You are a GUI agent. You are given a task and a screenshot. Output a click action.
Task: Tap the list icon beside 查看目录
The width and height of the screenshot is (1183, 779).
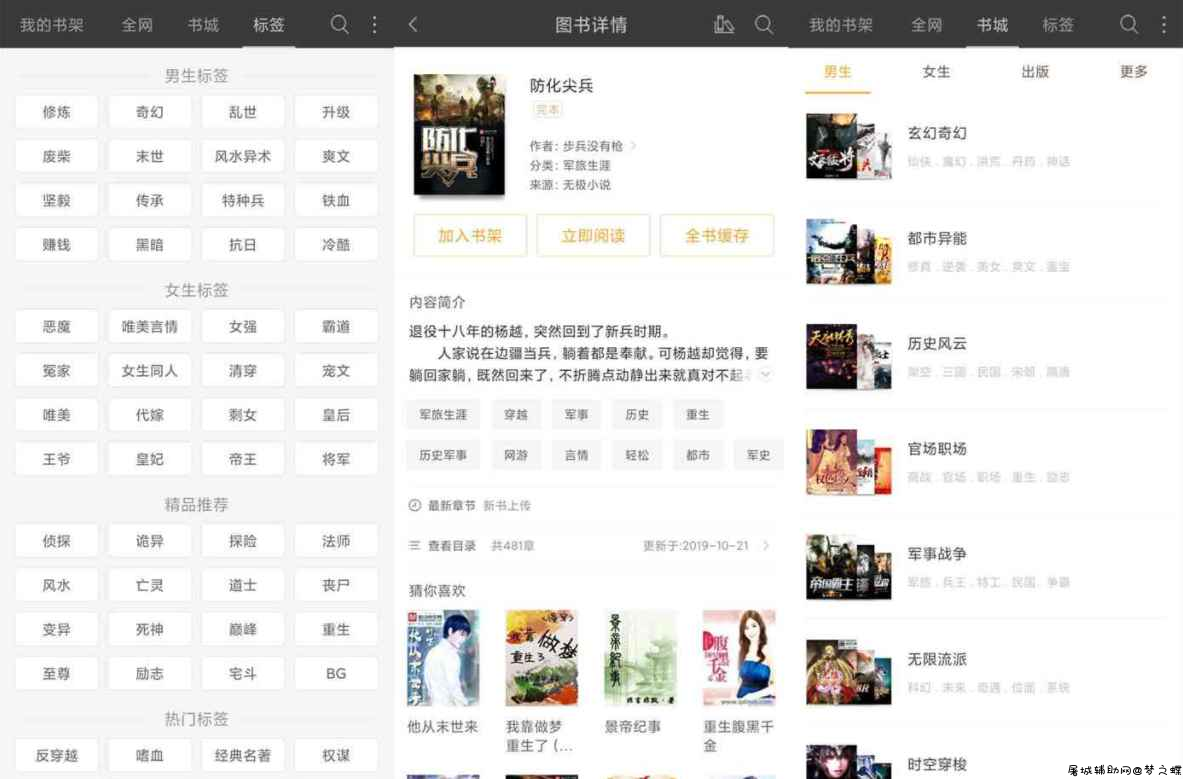coord(414,545)
